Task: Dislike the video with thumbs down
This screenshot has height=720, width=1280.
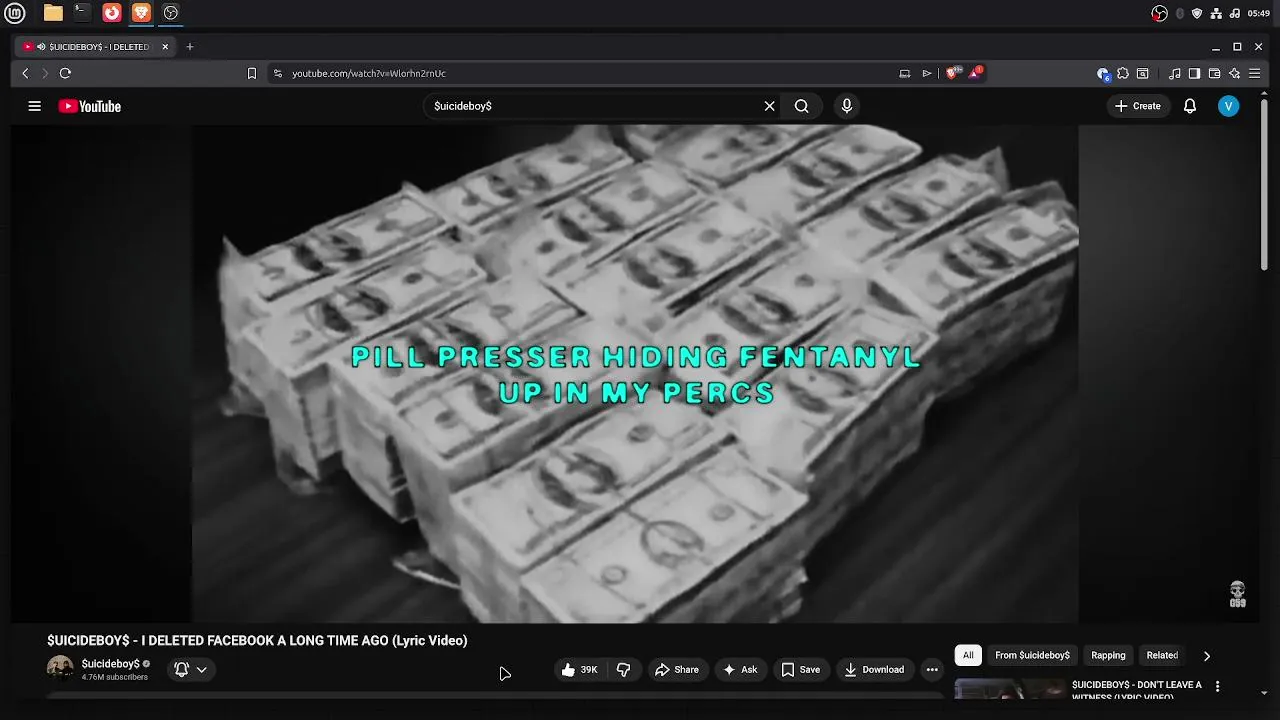Action: click(x=623, y=670)
